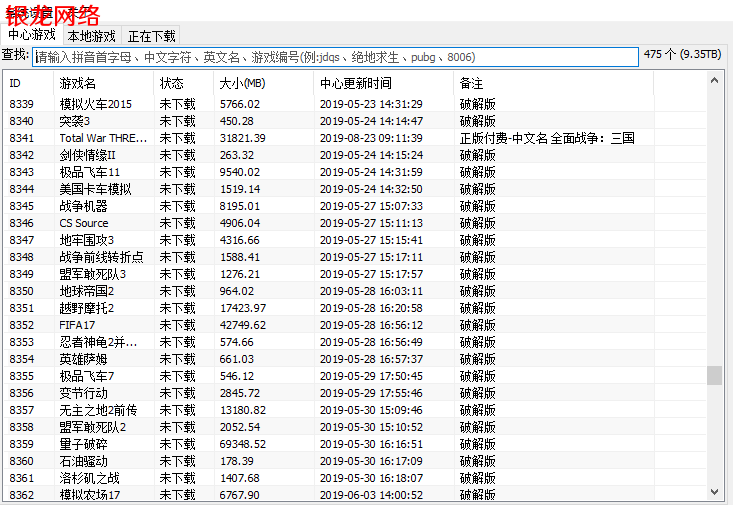The image size is (733, 505).
Task: Select the row 极品飞车7
Action: (354, 376)
